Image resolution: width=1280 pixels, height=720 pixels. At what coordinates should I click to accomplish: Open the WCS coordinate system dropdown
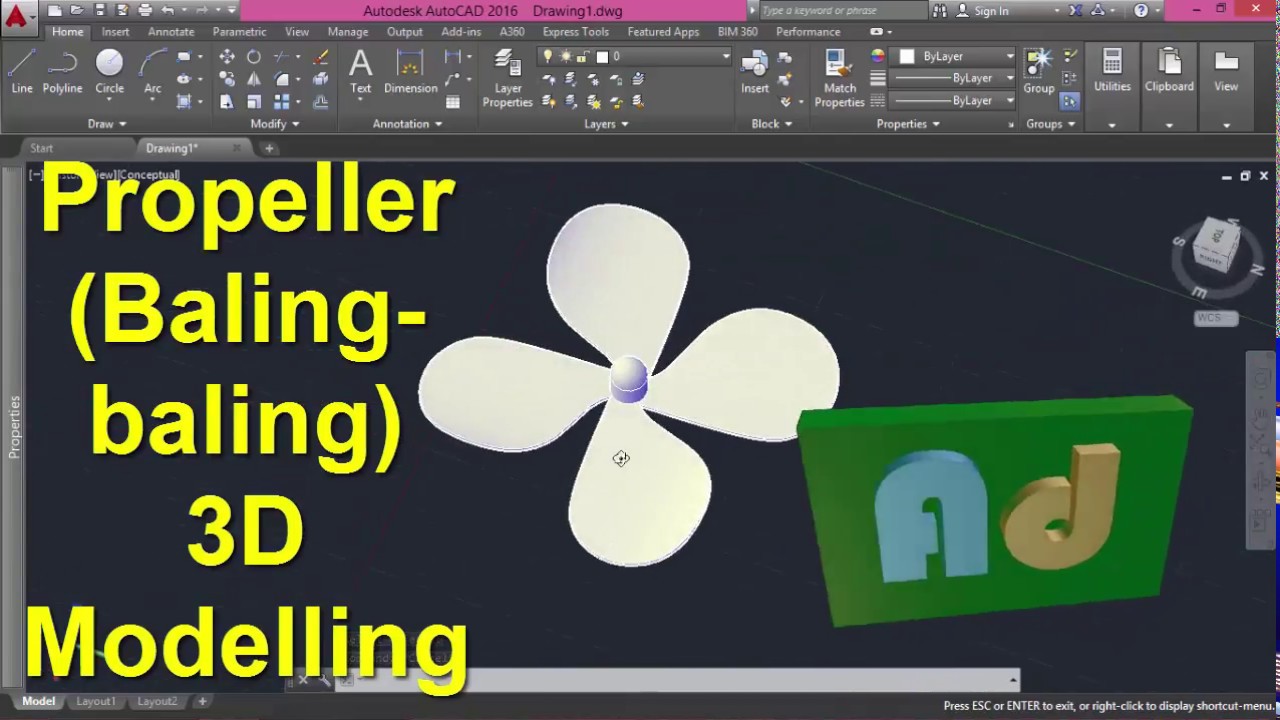pyautogui.click(x=1216, y=318)
